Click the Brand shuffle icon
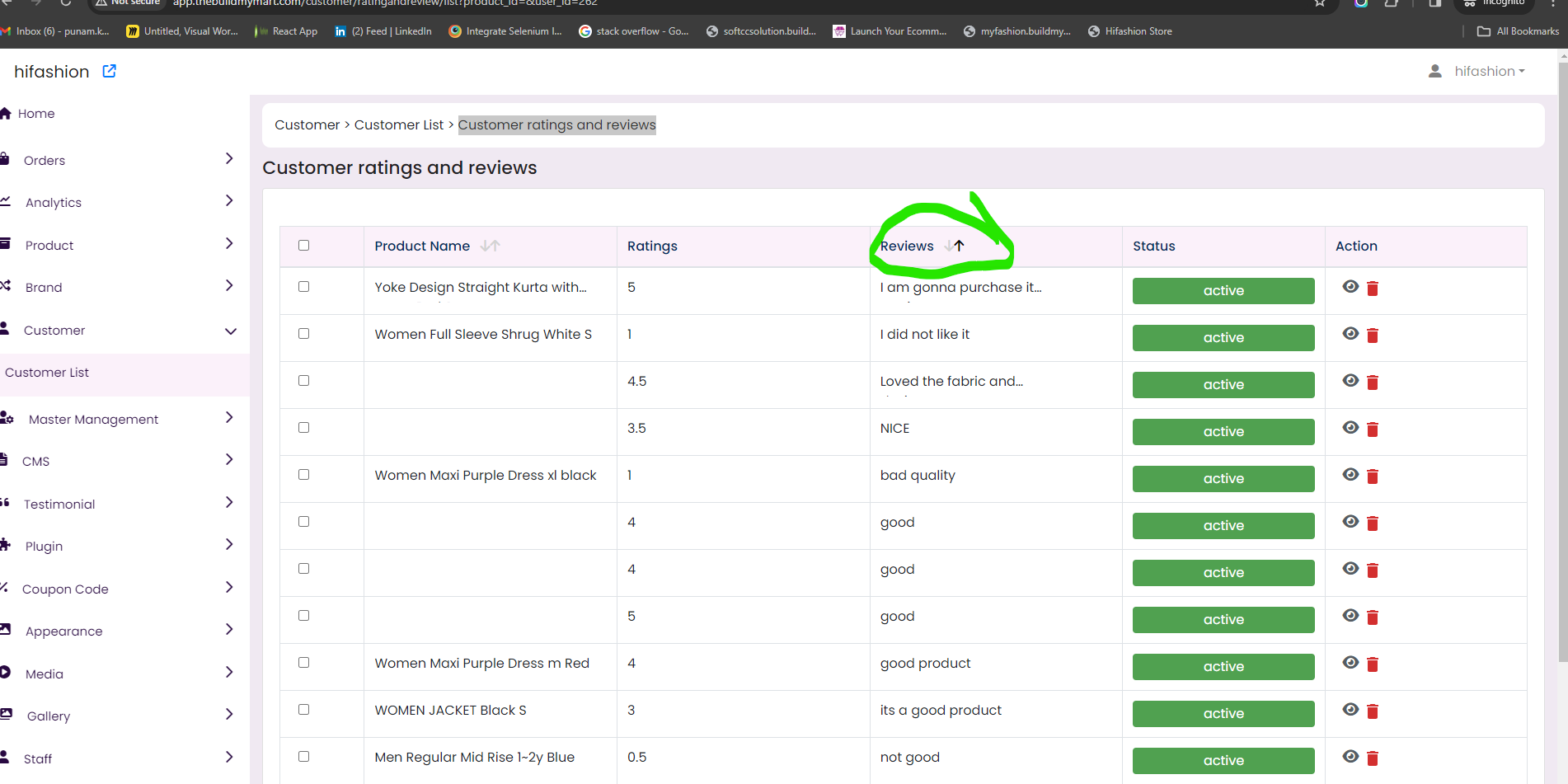The height and width of the screenshot is (784, 1568). 5,285
